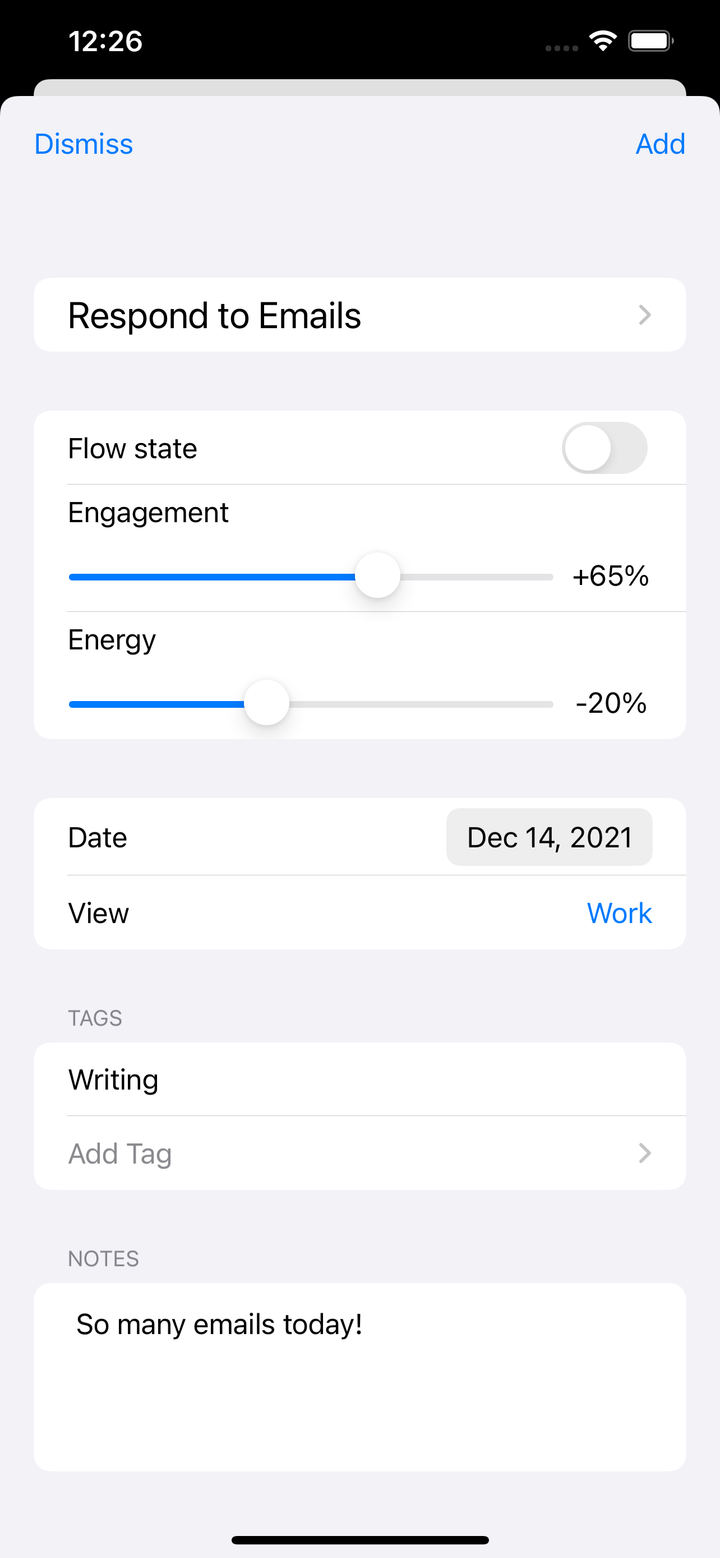Viewport: 720px width, 1558px height.
Task: Tap the 12:26 clock in the status bar
Action: tap(105, 41)
